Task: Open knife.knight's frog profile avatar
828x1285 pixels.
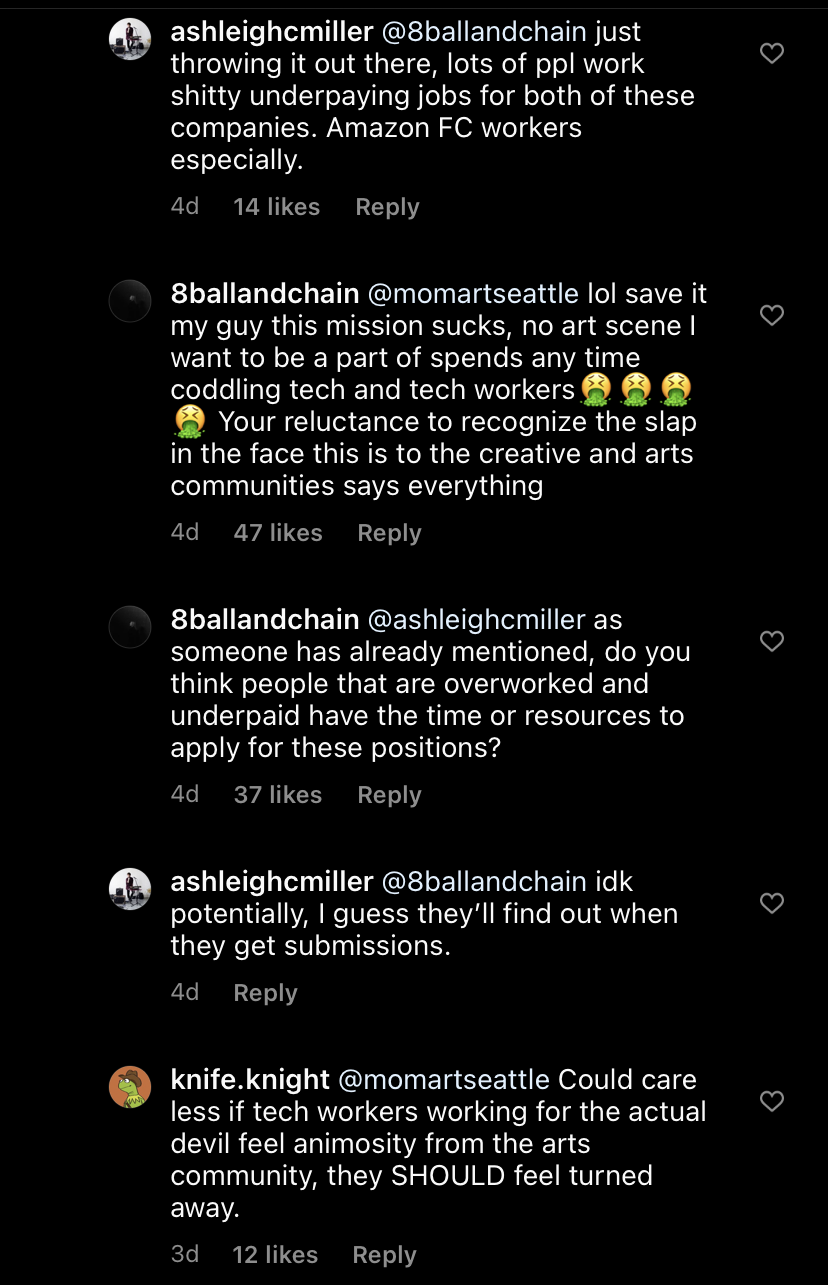Action: point(130,1087)
